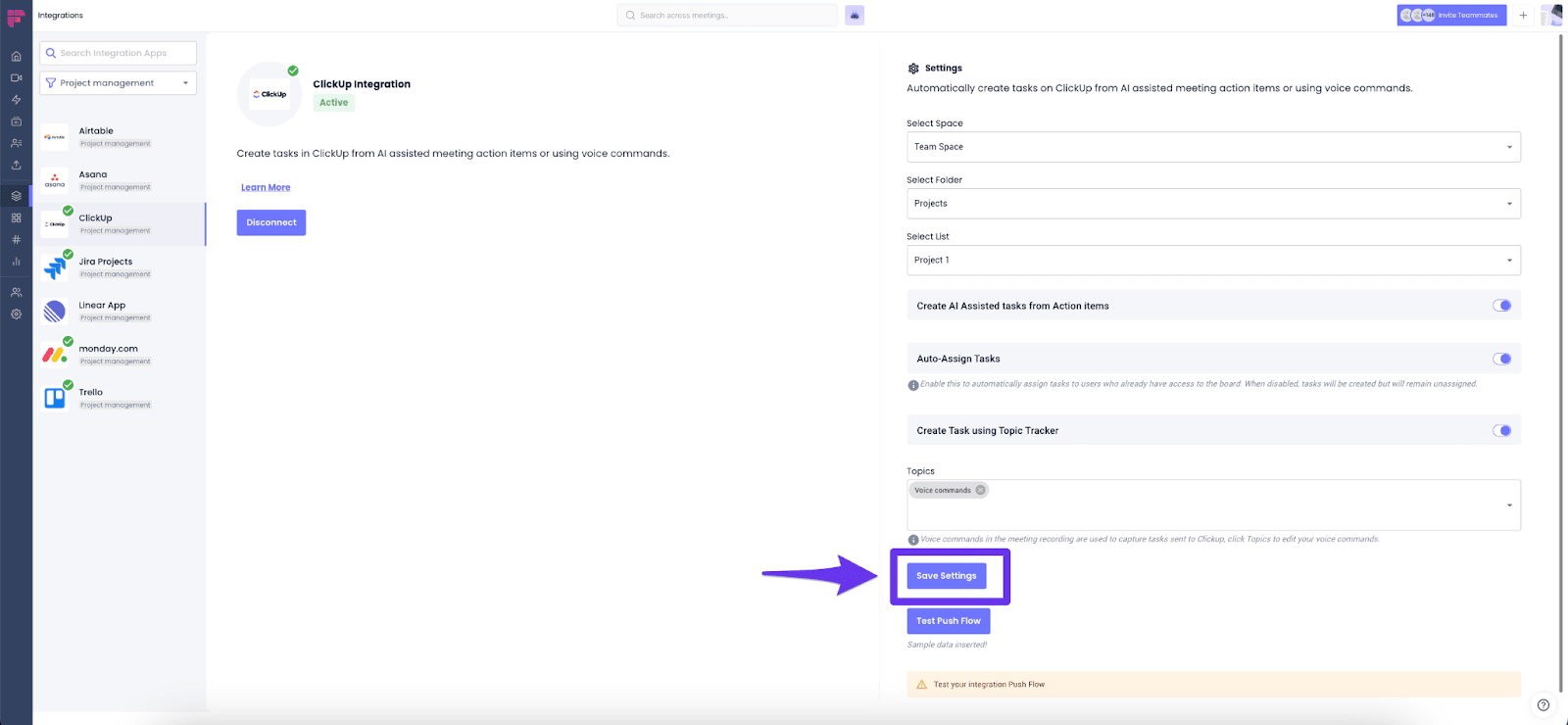Viewport: 1568px width, 725px height.
Task: Open the user profile avatar
Action: click(x=1551, y=15)
